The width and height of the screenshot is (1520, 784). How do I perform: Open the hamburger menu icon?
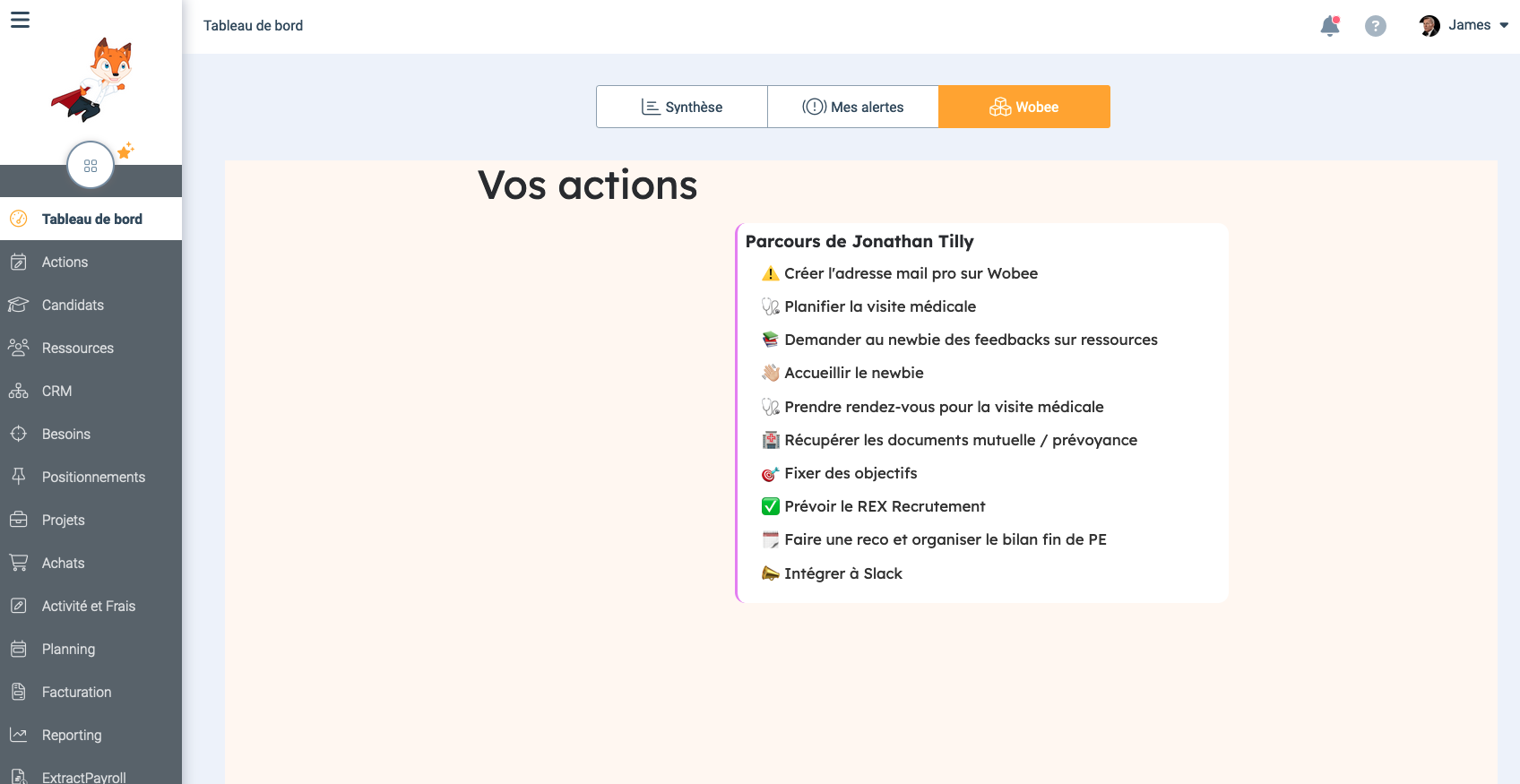(20, 20)
